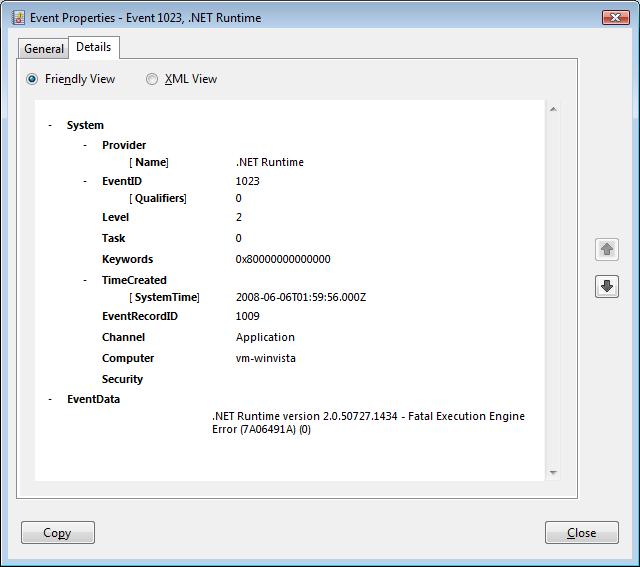Click the previous event up-arrow button
Viewport: 640px width, 567px height.
coord(607,249)
